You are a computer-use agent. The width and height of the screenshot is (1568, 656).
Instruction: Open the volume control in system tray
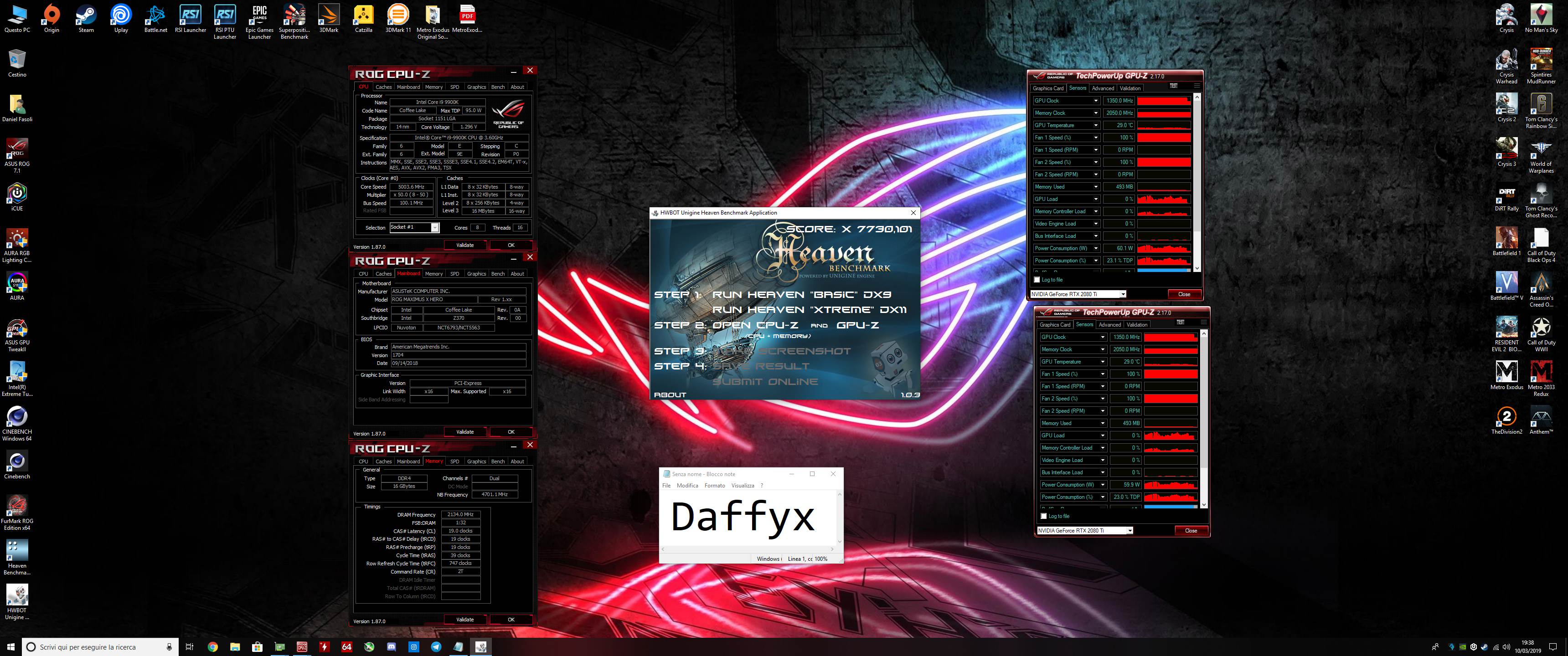(1506, 647)
